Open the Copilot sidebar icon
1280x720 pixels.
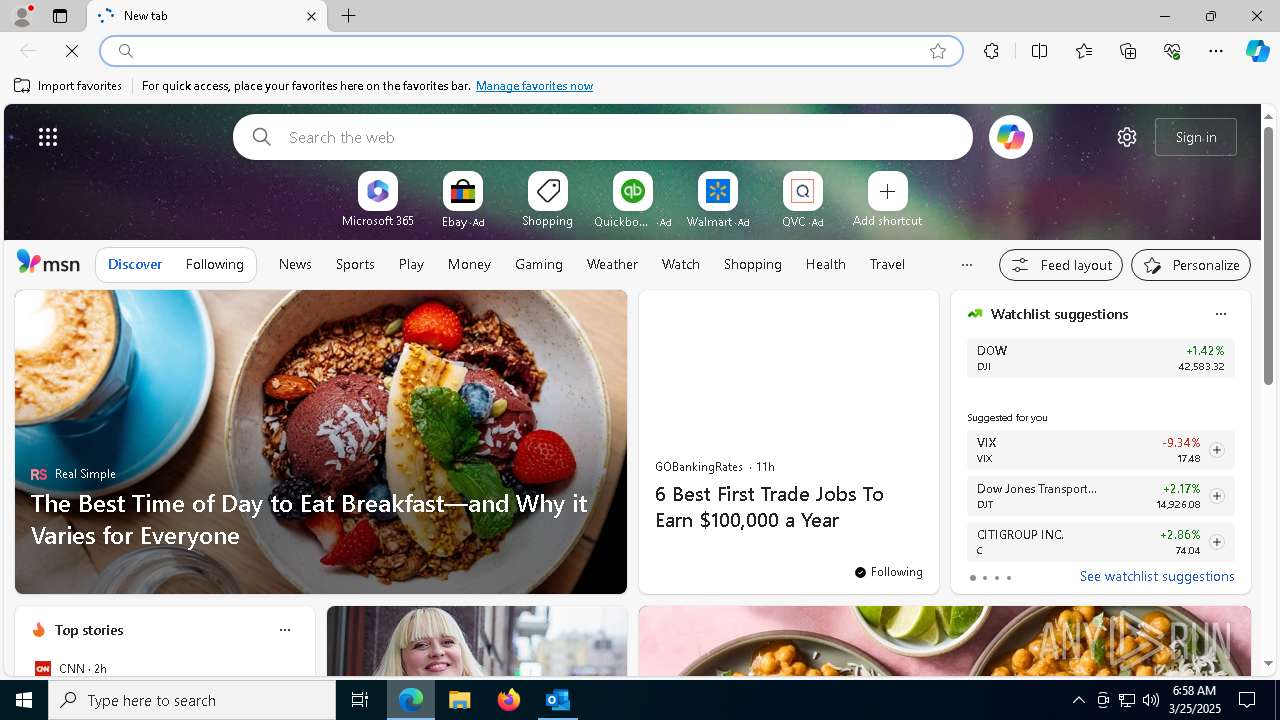click(x=1257, y=51)
